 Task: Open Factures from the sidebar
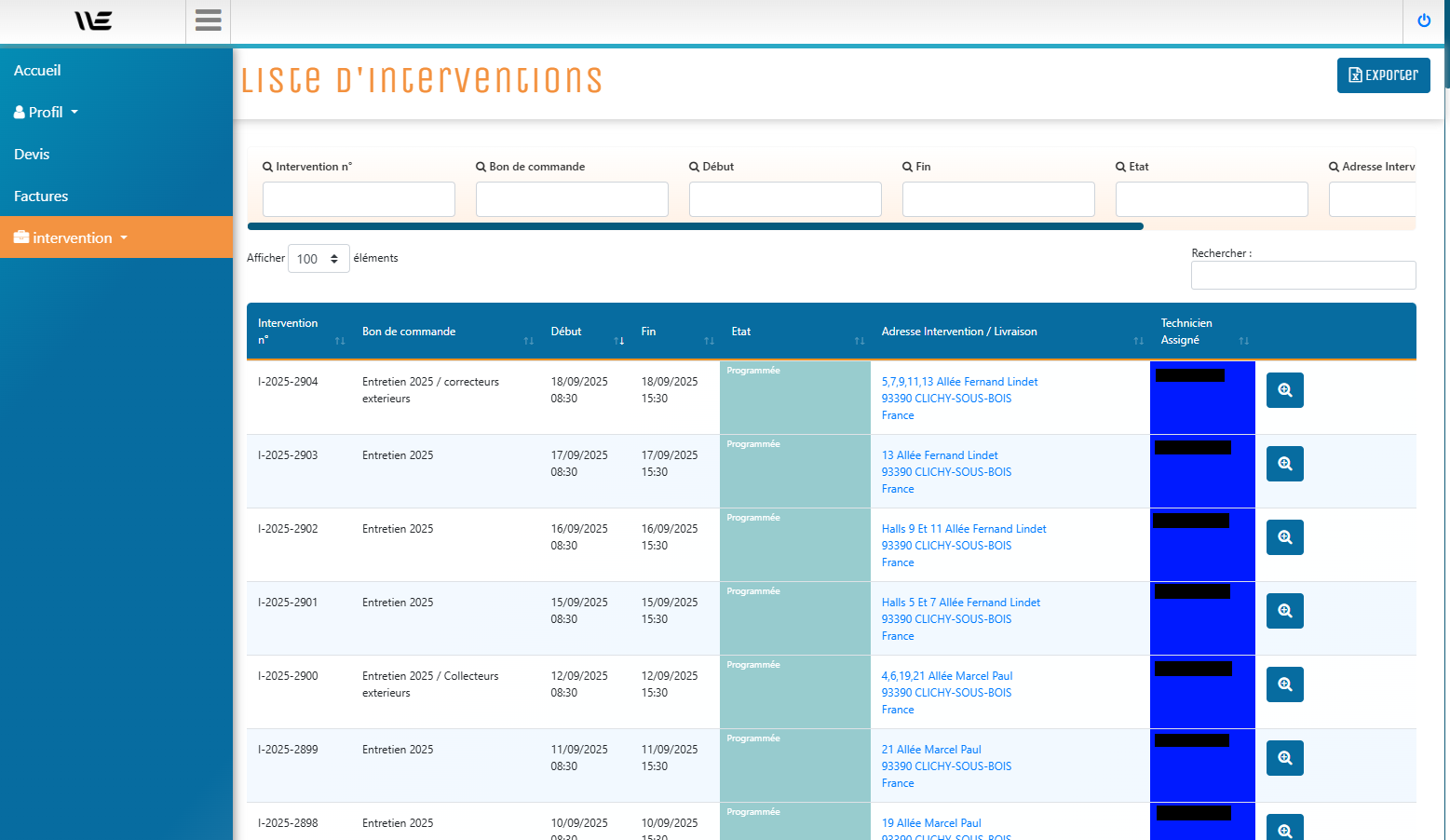click(x=41, y=196)
